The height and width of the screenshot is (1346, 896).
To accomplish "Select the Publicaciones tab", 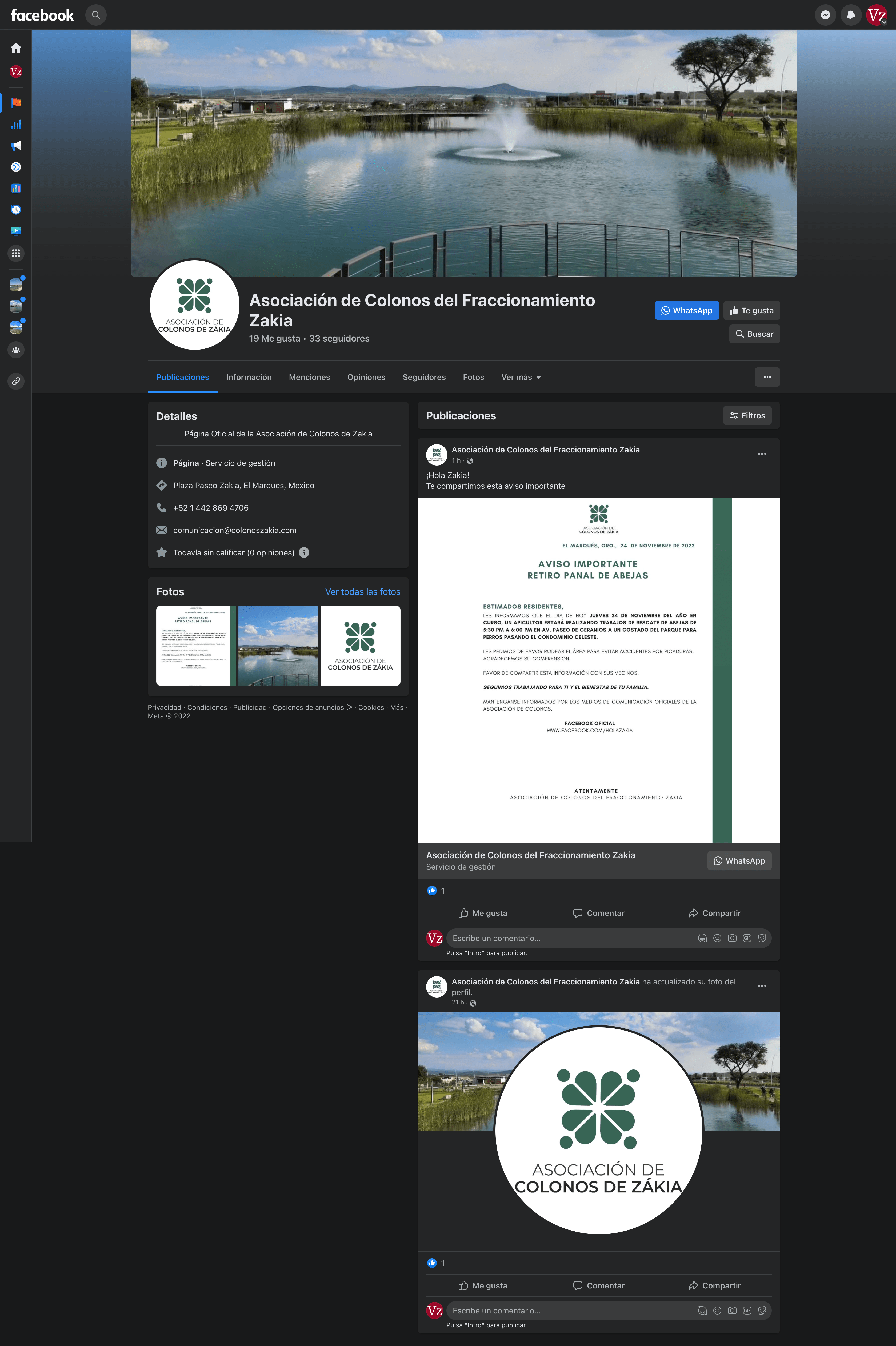I will pyautogui.click(x=182, y=377).
